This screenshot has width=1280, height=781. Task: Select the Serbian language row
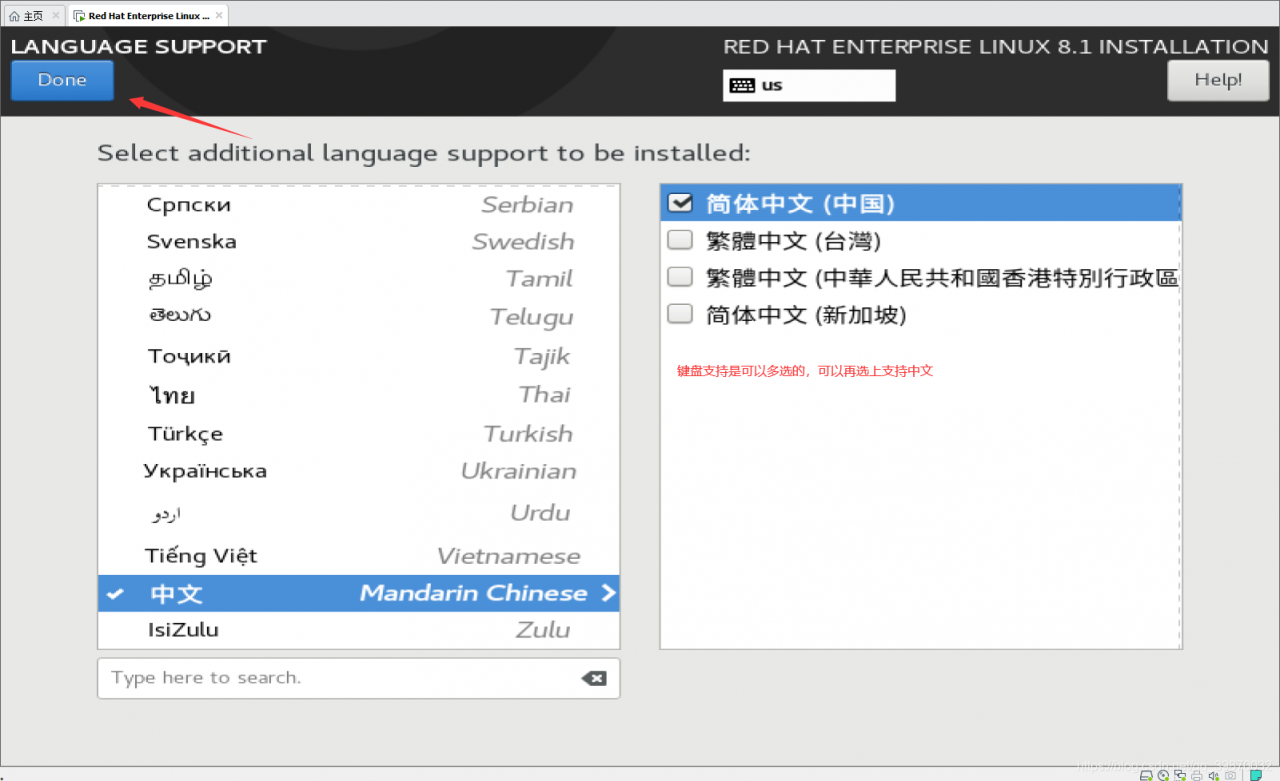[359, 205]
